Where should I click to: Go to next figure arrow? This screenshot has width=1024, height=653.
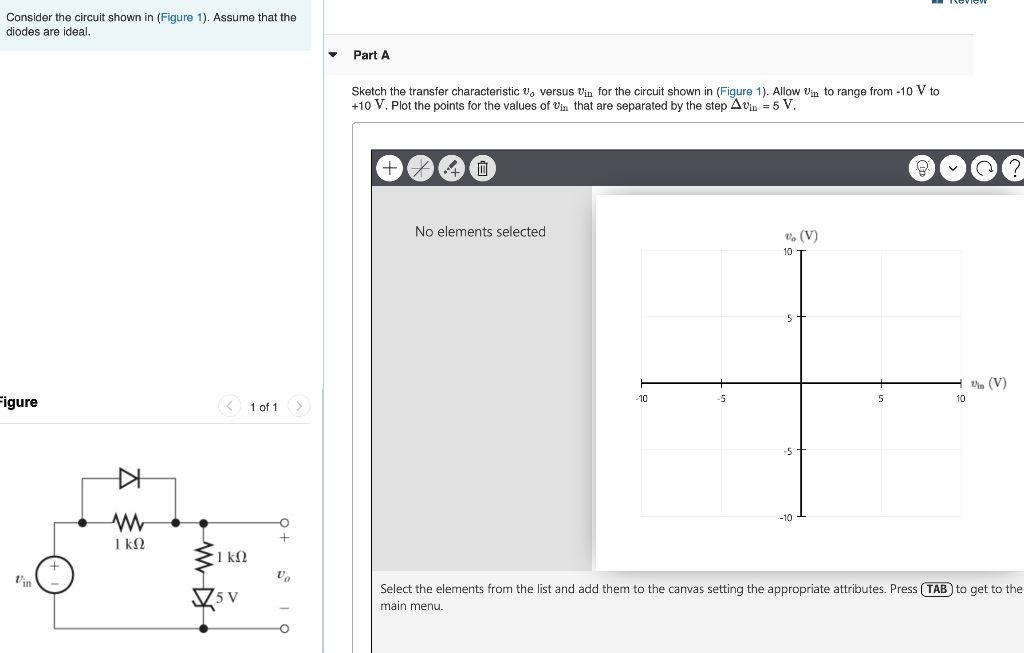coord(298,406)
